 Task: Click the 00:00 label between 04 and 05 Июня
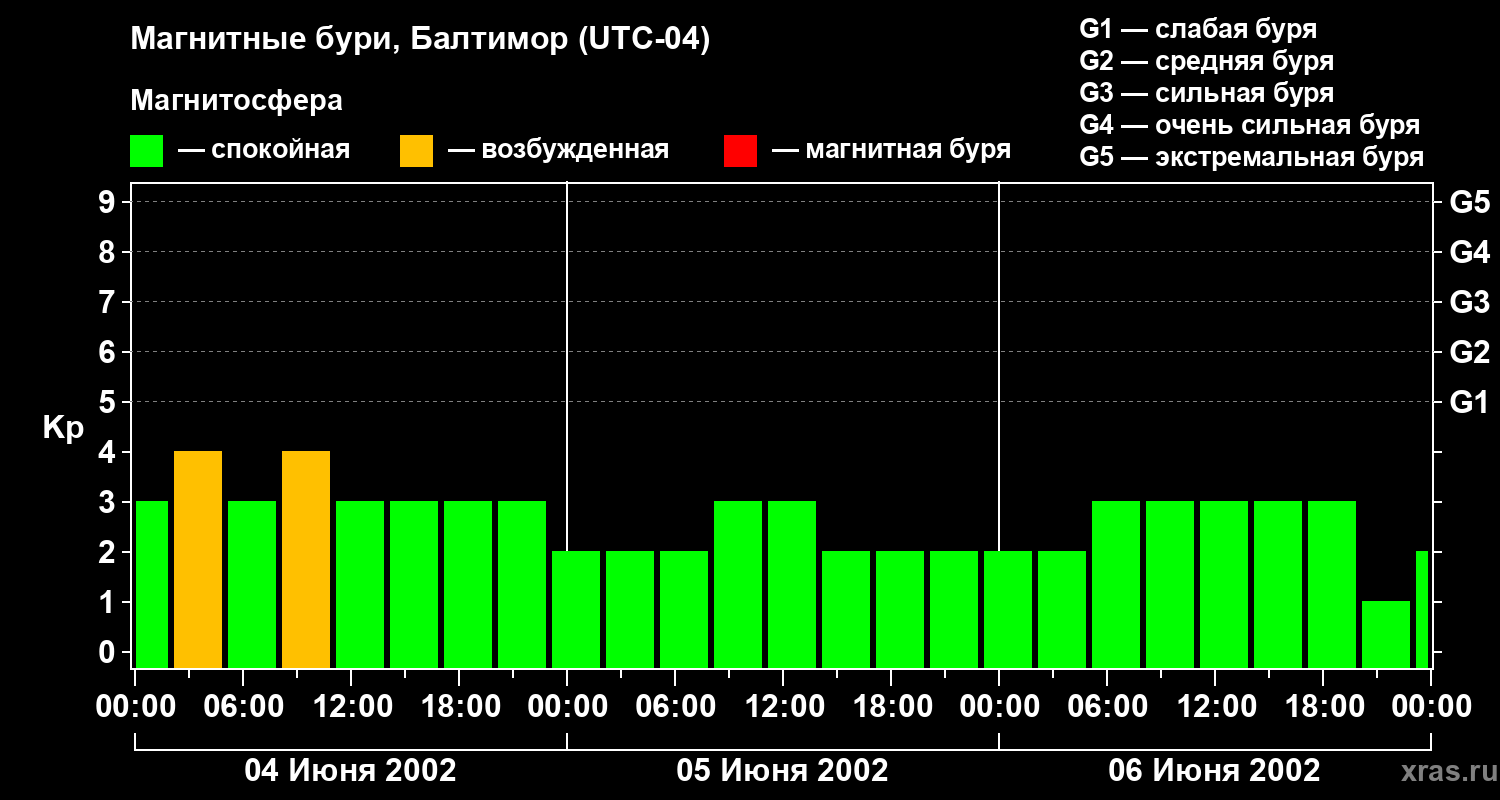[567, 707]
